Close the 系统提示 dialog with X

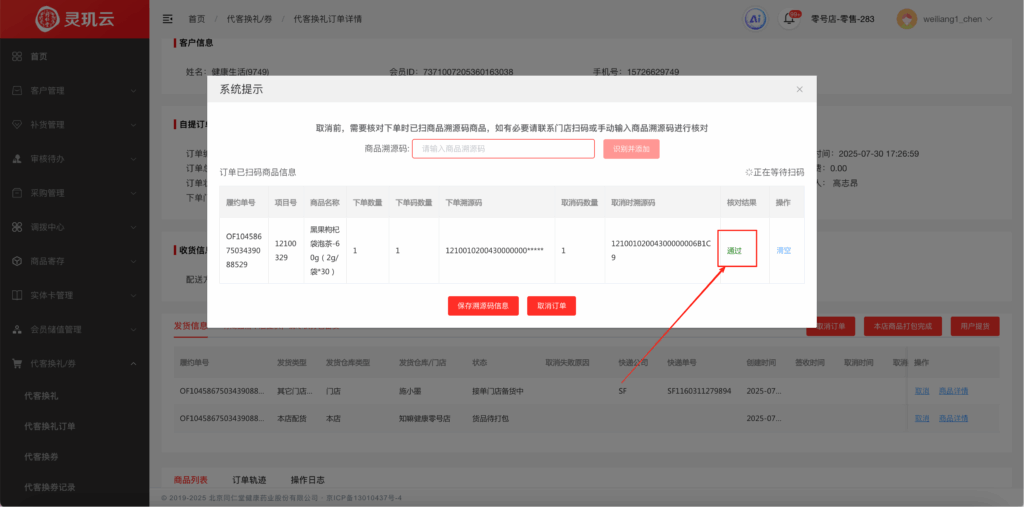click(799, 89)
